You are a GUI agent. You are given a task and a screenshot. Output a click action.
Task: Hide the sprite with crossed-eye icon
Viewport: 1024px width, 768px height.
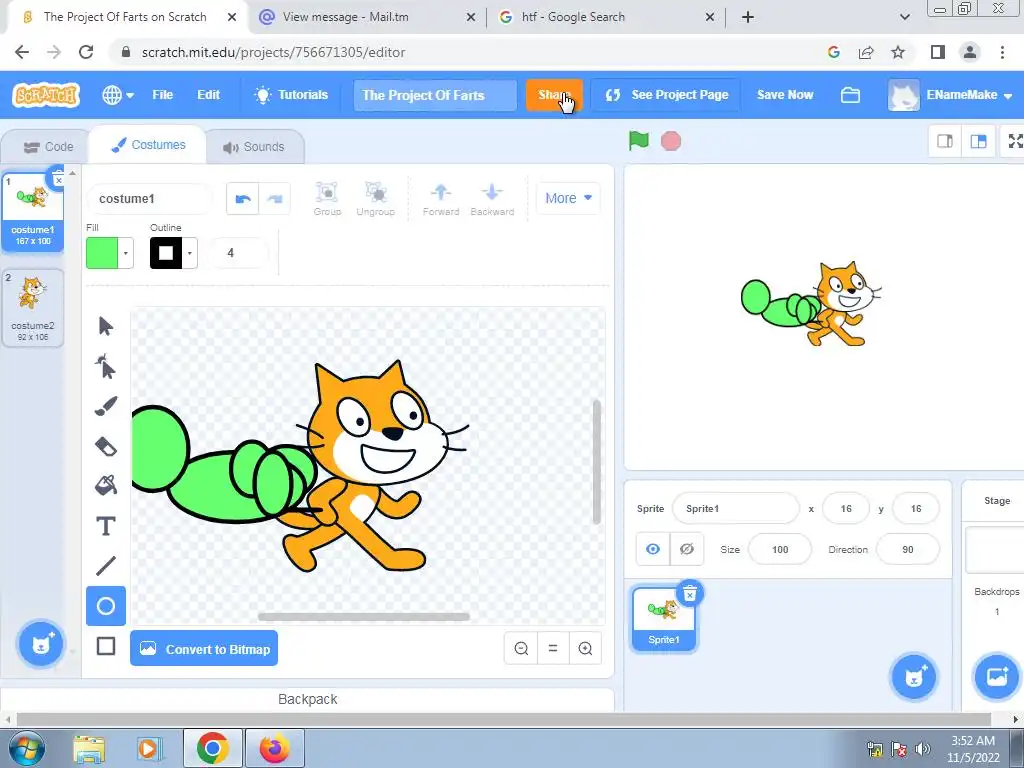(x=687, y=549)
